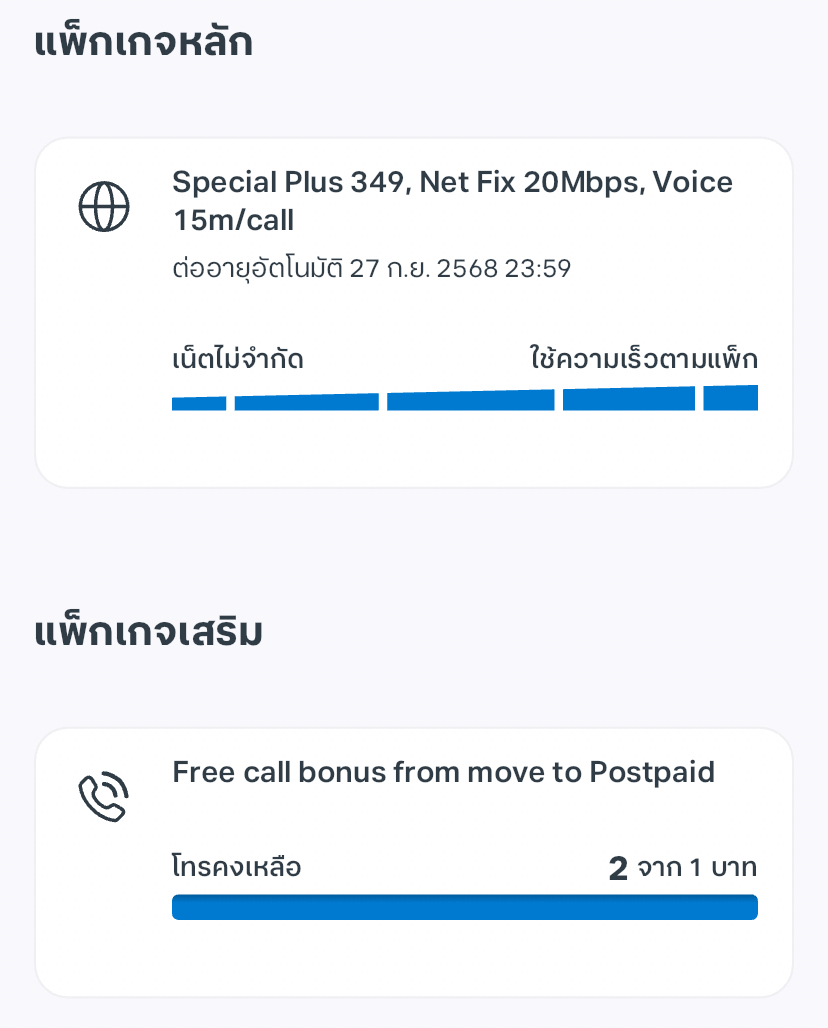Viewport: 828px width, 1028px height.
Task: Select the add-on package card body
Action: [414, 863]
